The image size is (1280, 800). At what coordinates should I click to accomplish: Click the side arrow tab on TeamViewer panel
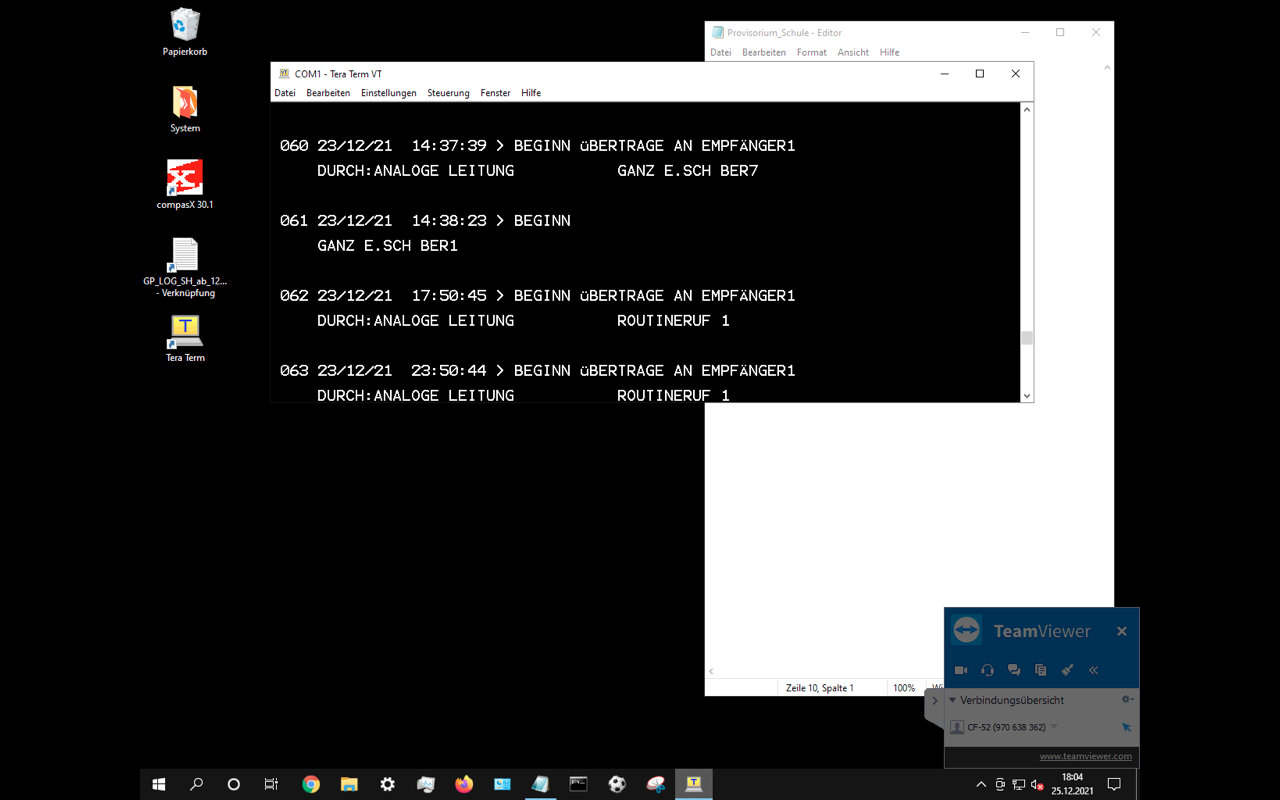tap(935, 701)
